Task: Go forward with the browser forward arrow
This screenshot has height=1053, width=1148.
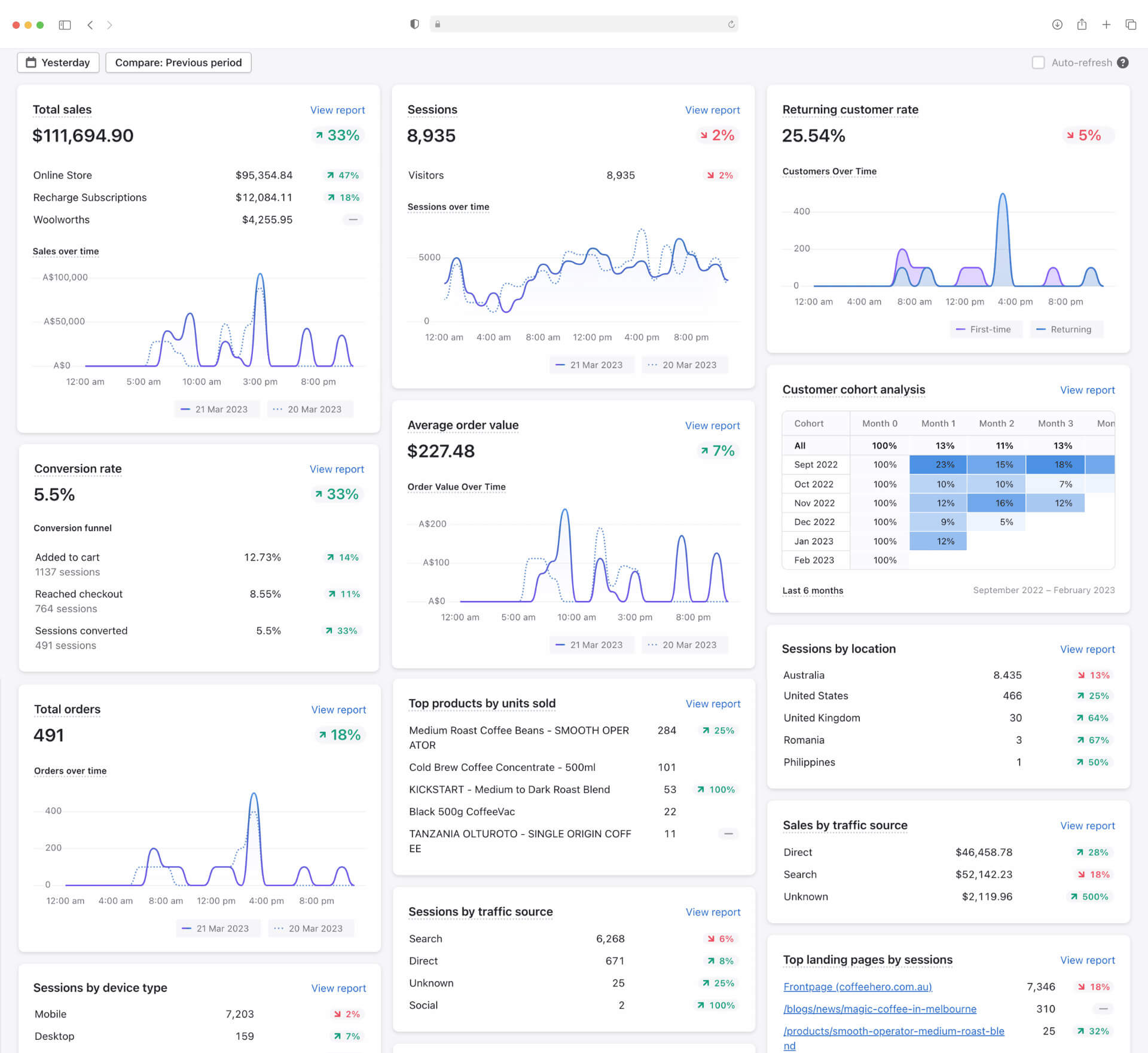Action: tap(109, 25)
